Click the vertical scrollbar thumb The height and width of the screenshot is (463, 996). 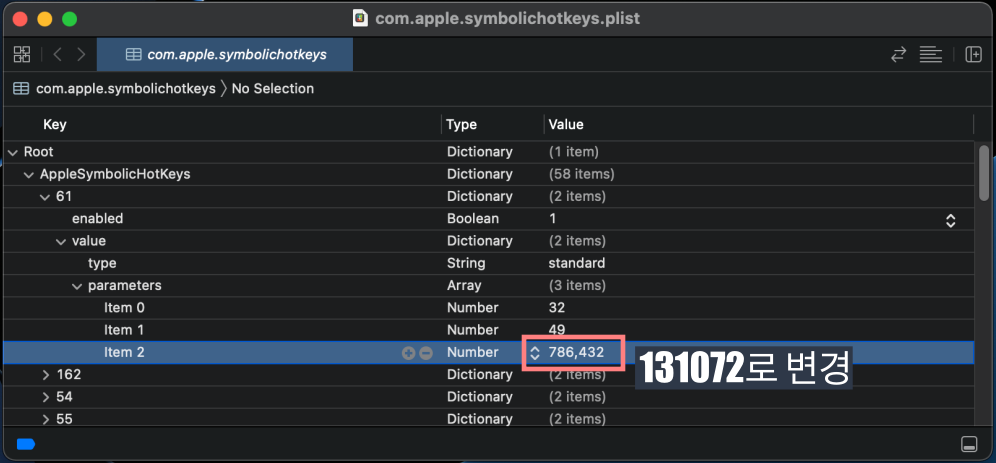[x=984, y=173]
